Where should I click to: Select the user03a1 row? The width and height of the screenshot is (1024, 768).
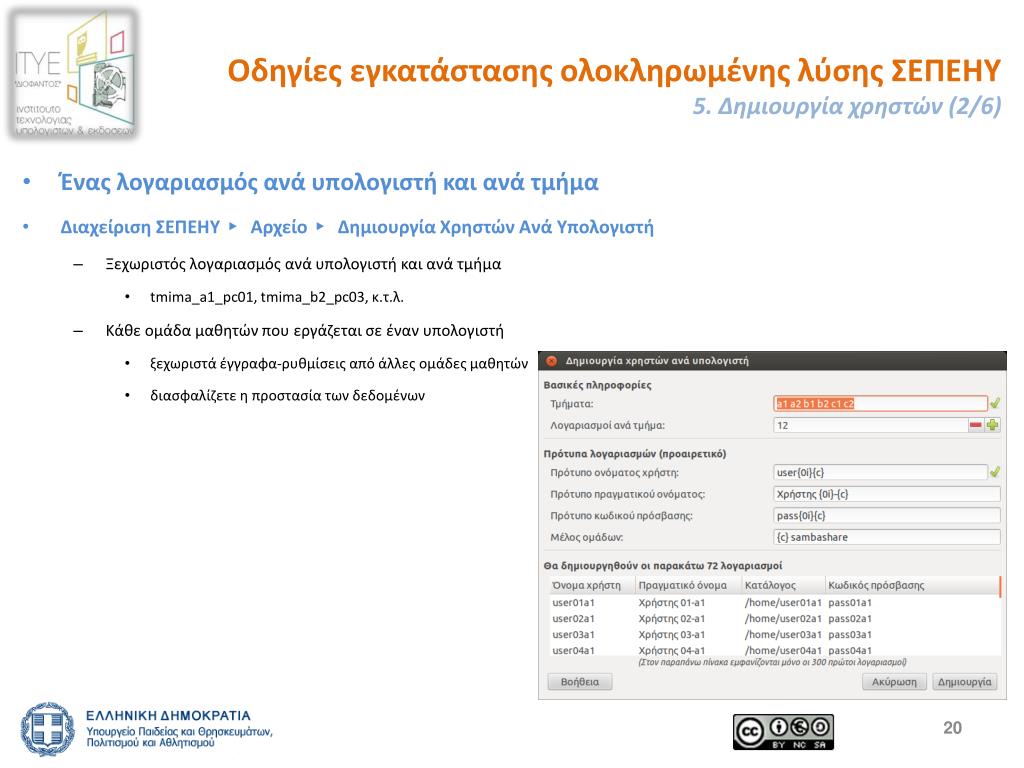point(773,635)
